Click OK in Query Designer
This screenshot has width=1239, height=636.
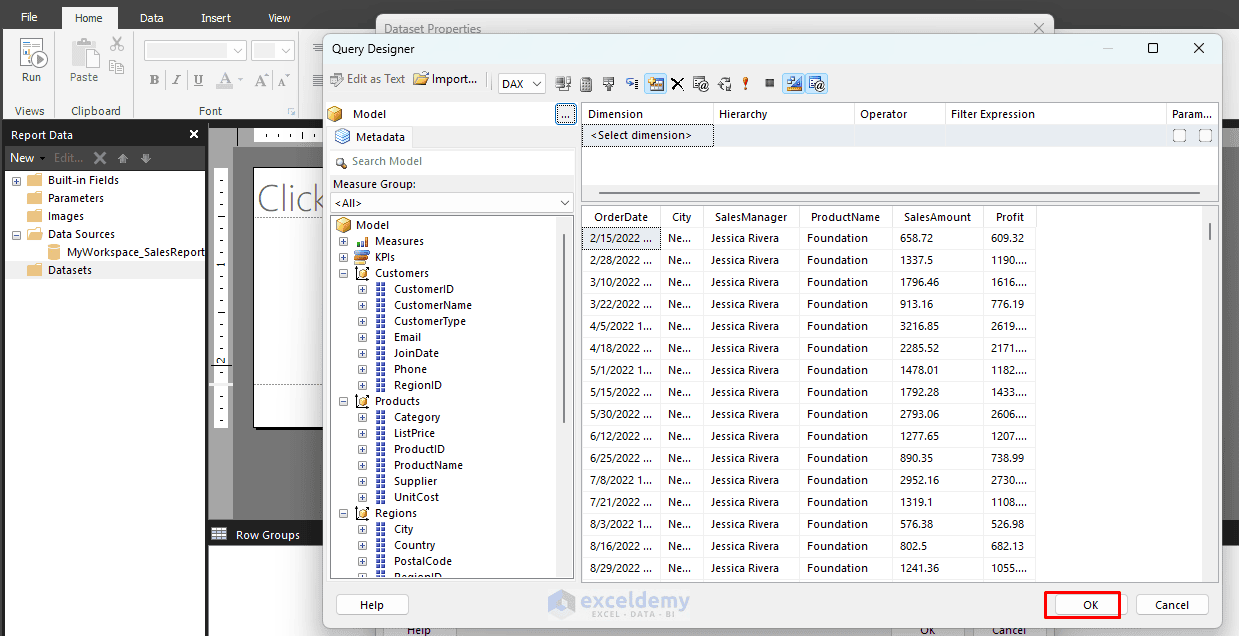(x=1090, y=605)
